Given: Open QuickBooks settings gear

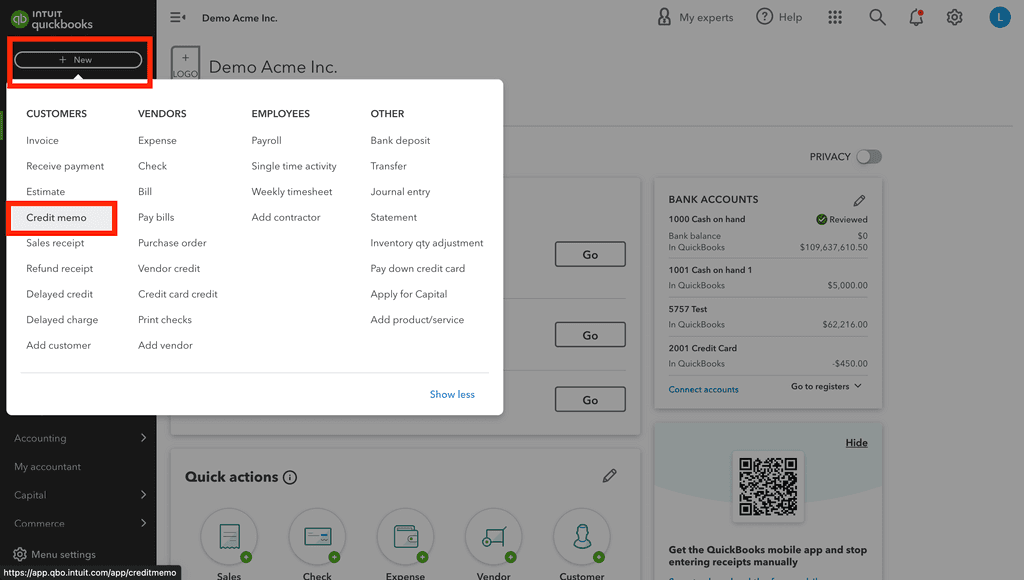Looking at the screenshot, I should tap(954, 17).
